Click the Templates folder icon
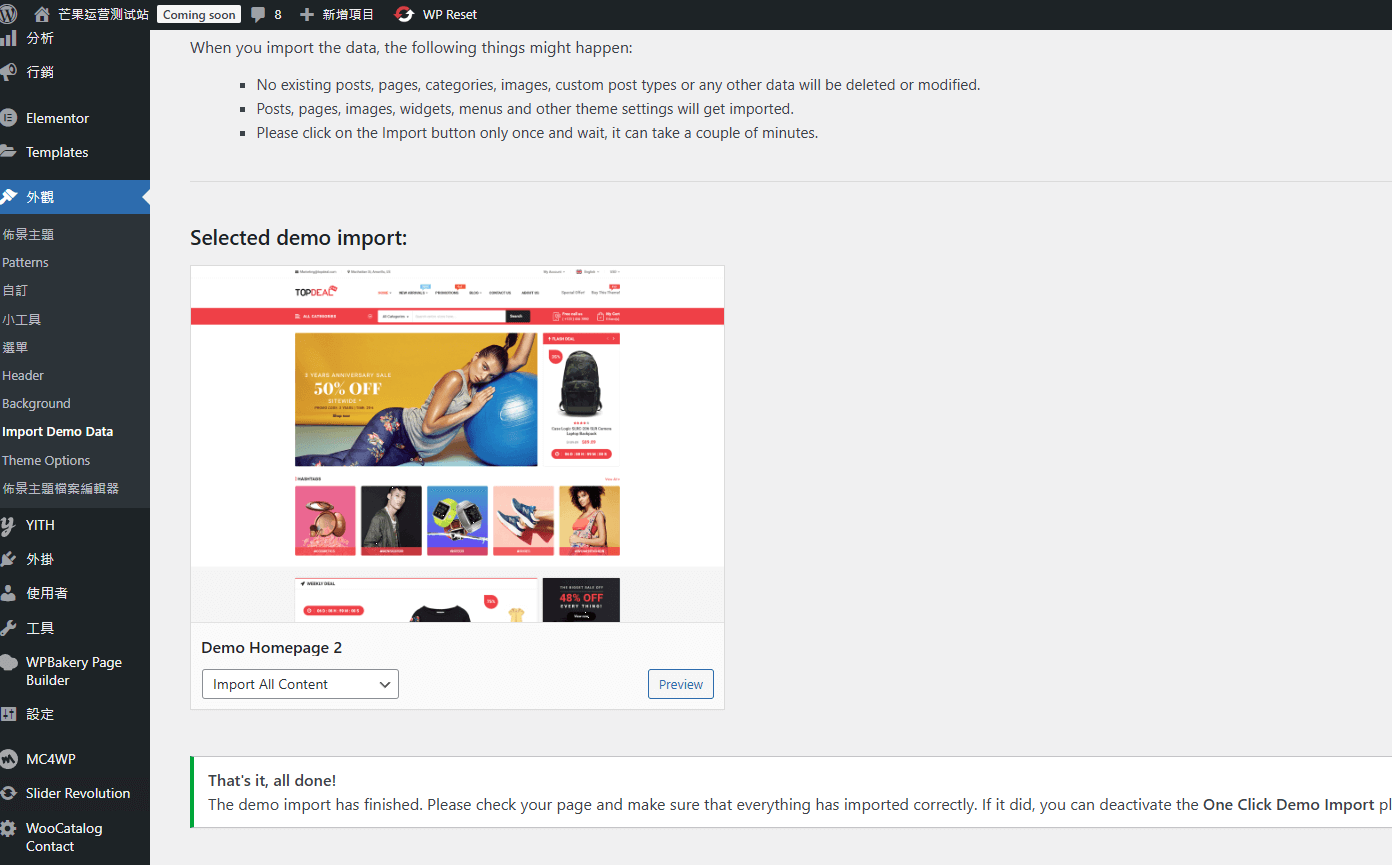Image resolution: width=1392 pixels, height=865 pixels. (9, 152)
